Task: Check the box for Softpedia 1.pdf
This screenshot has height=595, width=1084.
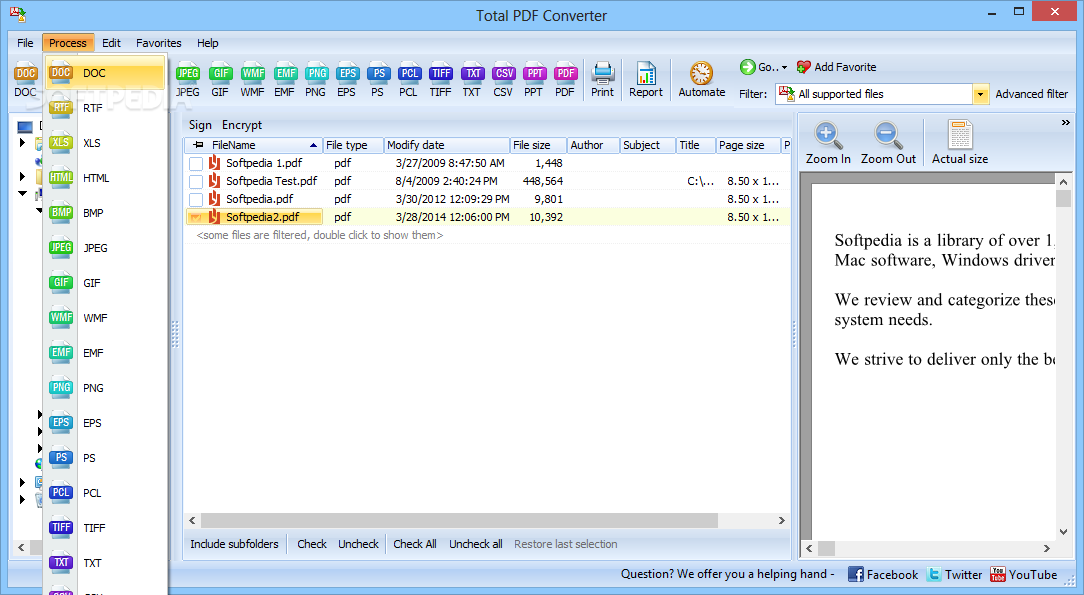Action: (196, 164)
